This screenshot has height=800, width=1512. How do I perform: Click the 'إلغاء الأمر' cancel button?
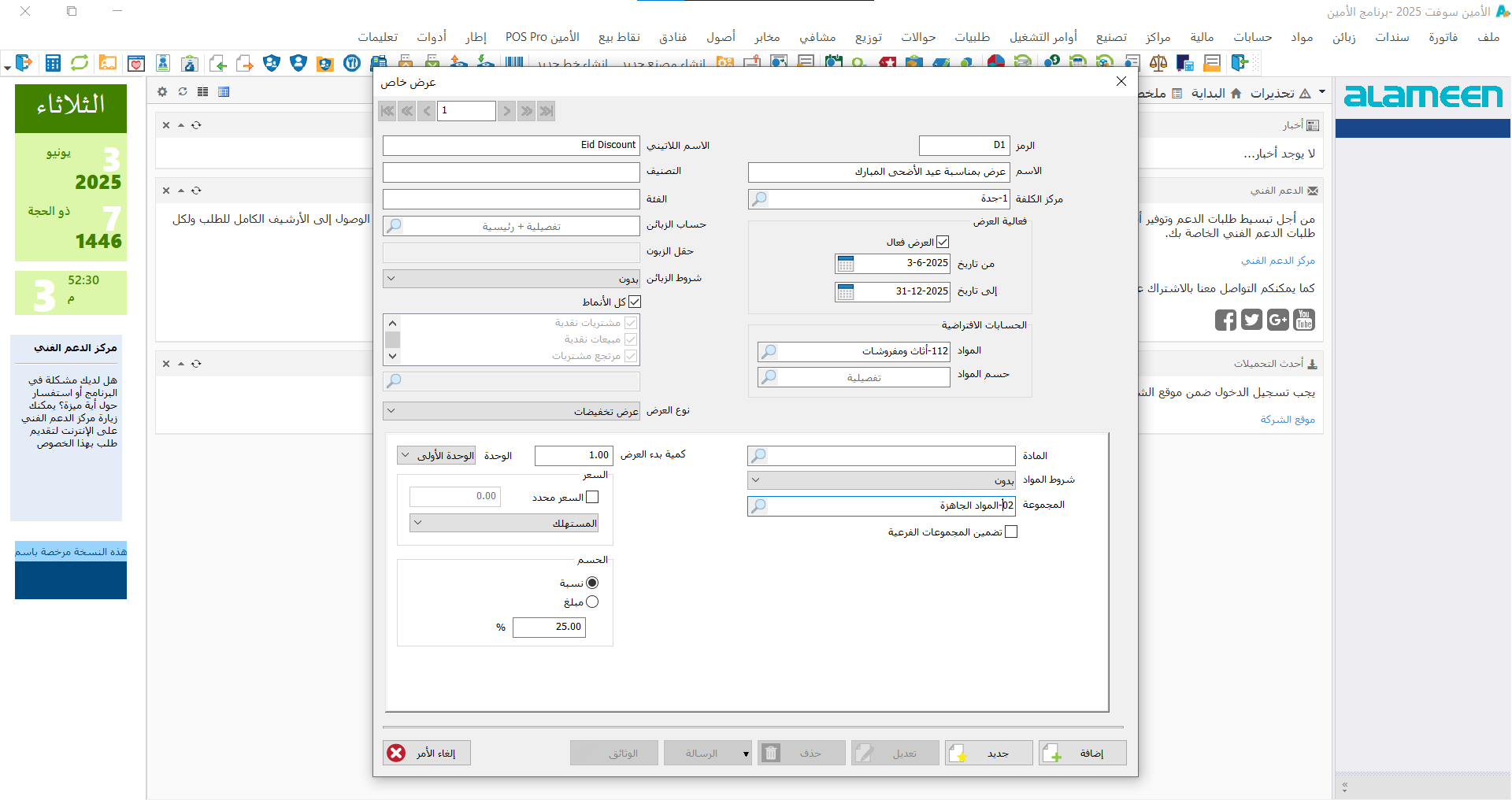click(426, 754)
